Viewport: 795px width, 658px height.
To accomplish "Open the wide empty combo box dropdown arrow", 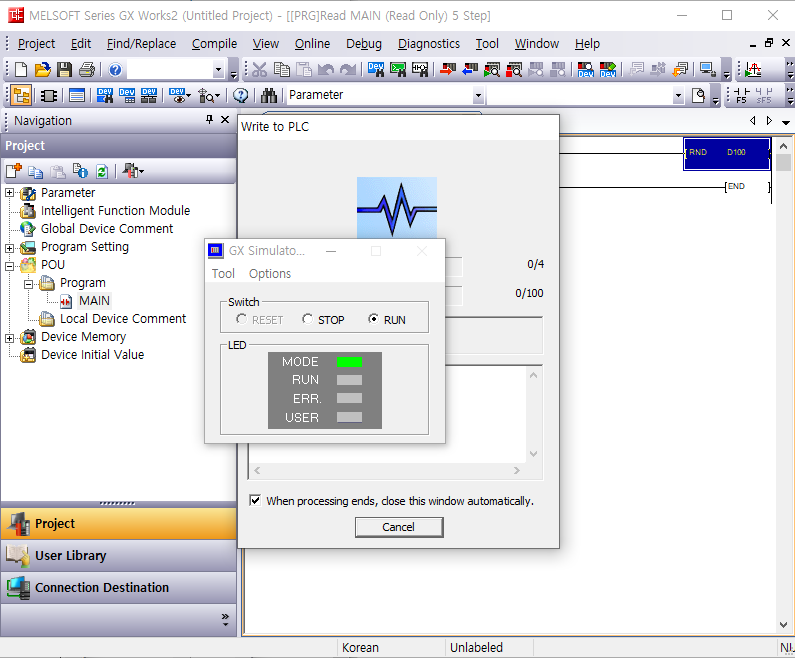I will (678, 95).
